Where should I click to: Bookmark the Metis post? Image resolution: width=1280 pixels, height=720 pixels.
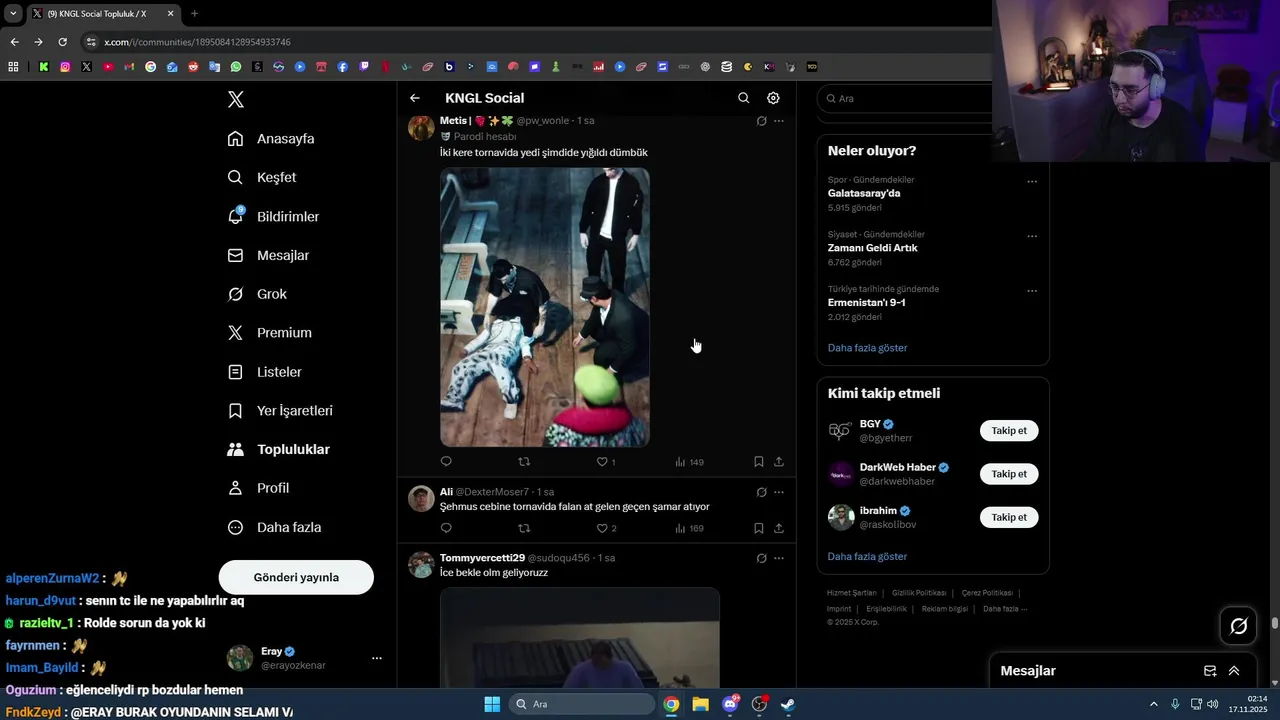tap(759, 462)
